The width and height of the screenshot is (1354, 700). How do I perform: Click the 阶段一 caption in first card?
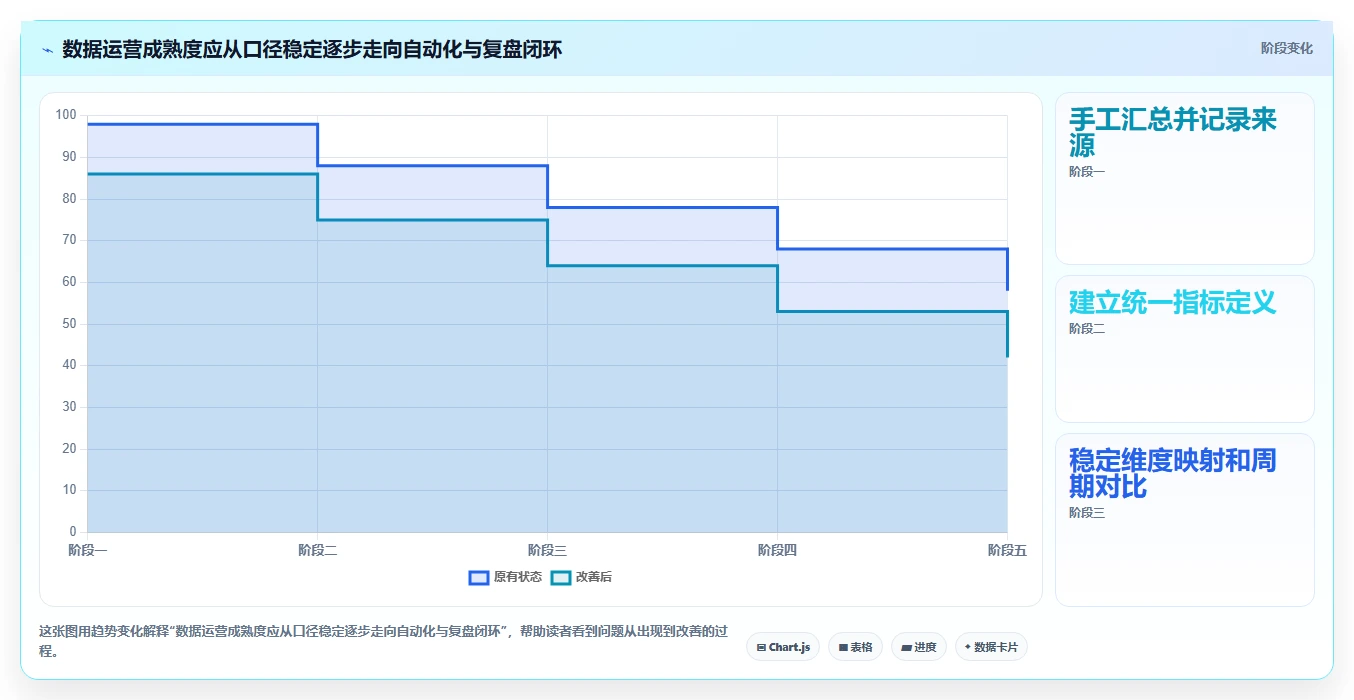[1087, 172]
